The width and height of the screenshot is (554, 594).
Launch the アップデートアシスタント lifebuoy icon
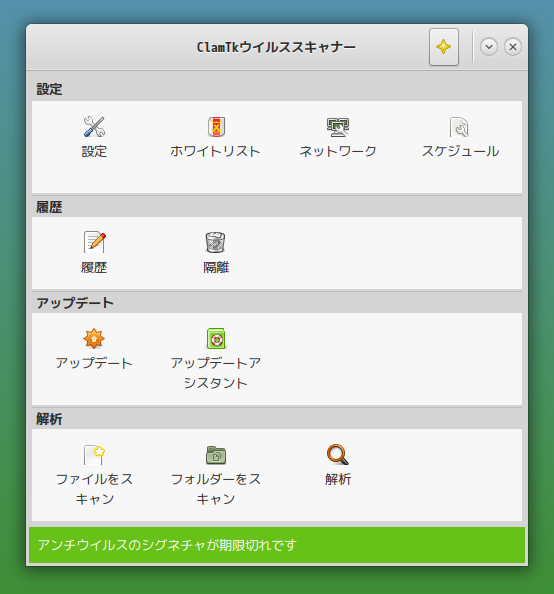pos(216,338)
